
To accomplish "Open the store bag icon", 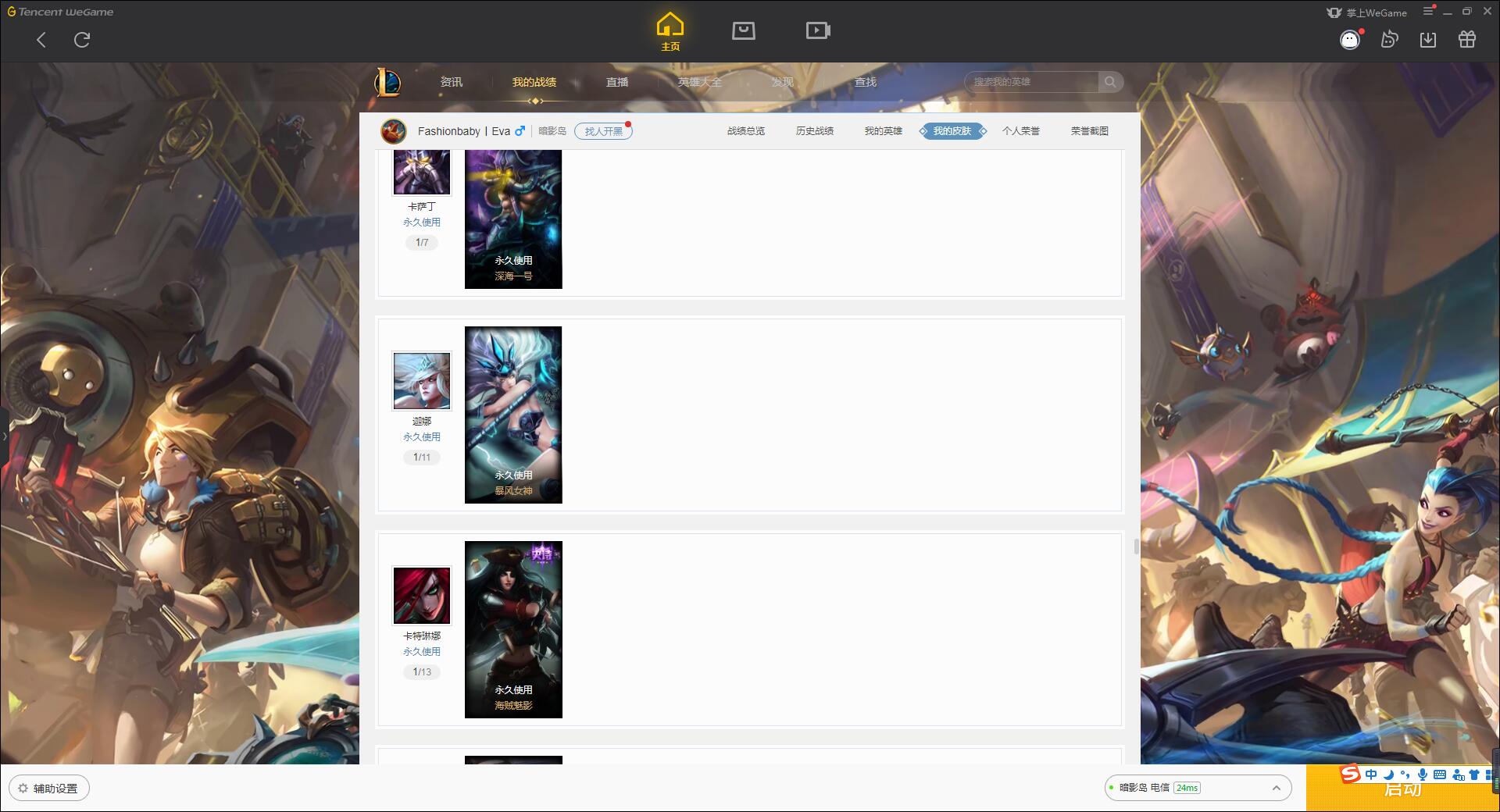I will [744, 30].
